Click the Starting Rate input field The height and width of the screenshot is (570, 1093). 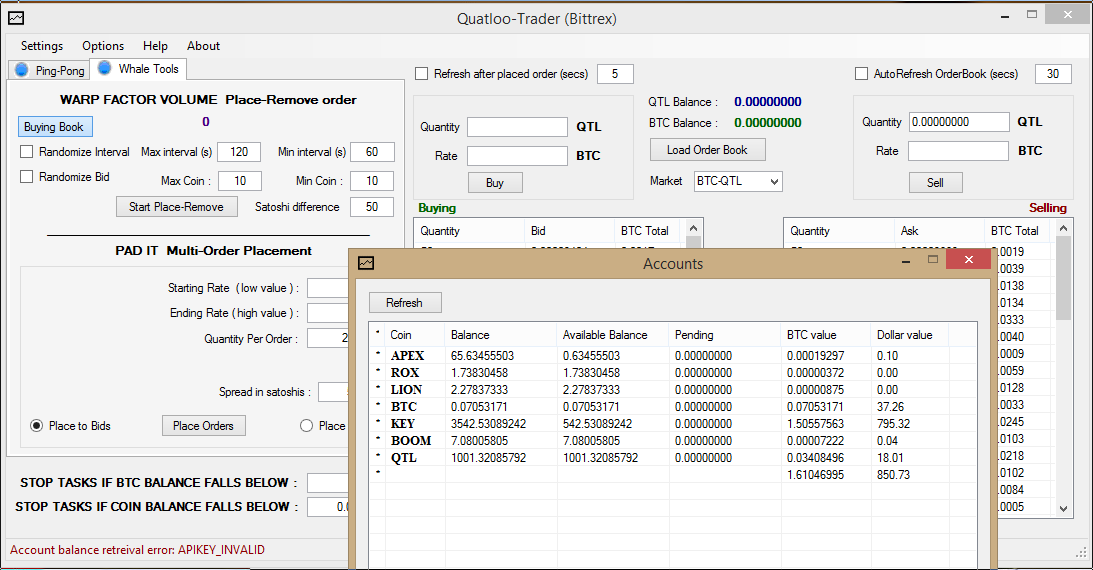[x=328, y=288]
